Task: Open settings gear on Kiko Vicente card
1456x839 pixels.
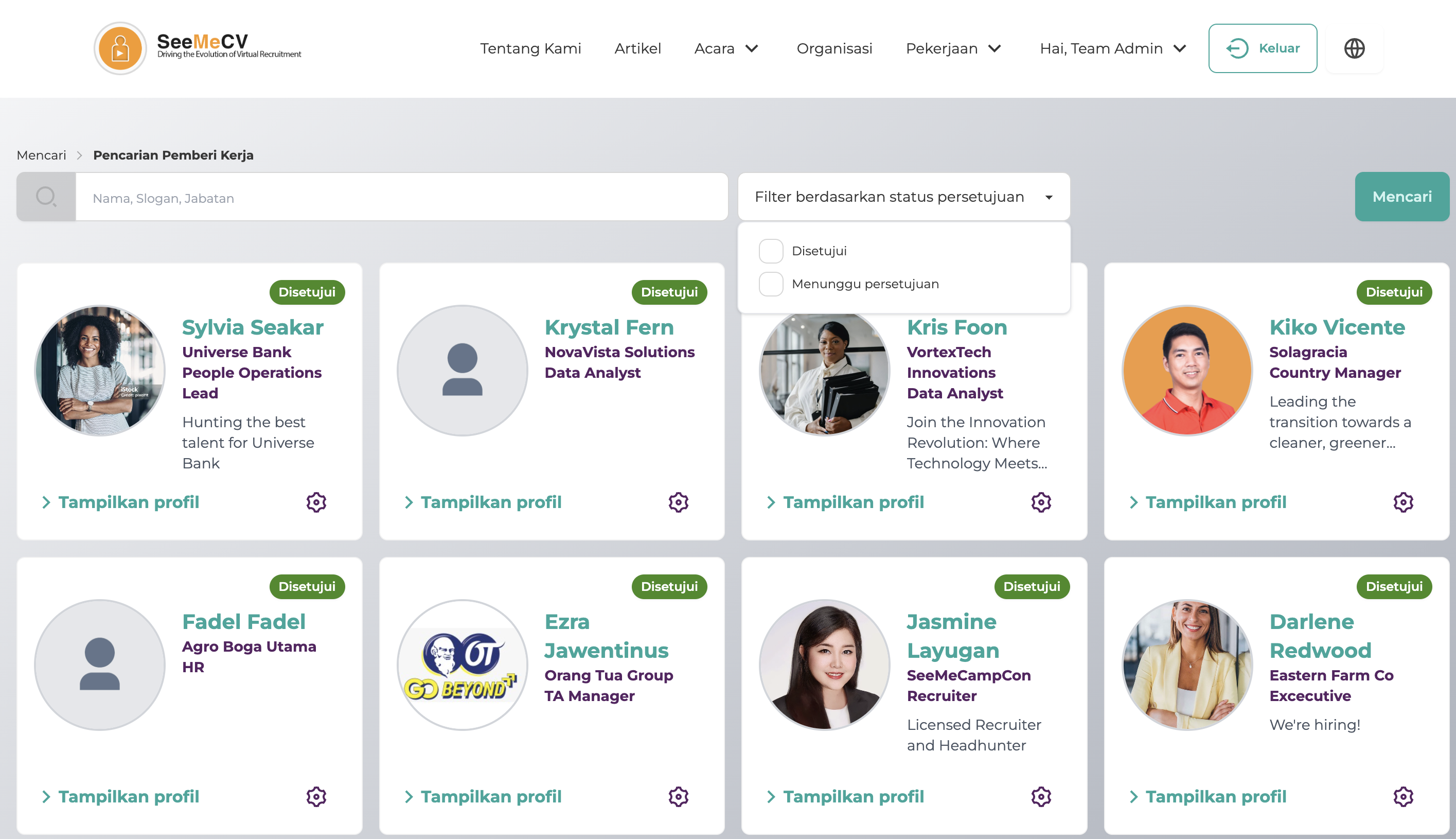Action: [1403, 502]
